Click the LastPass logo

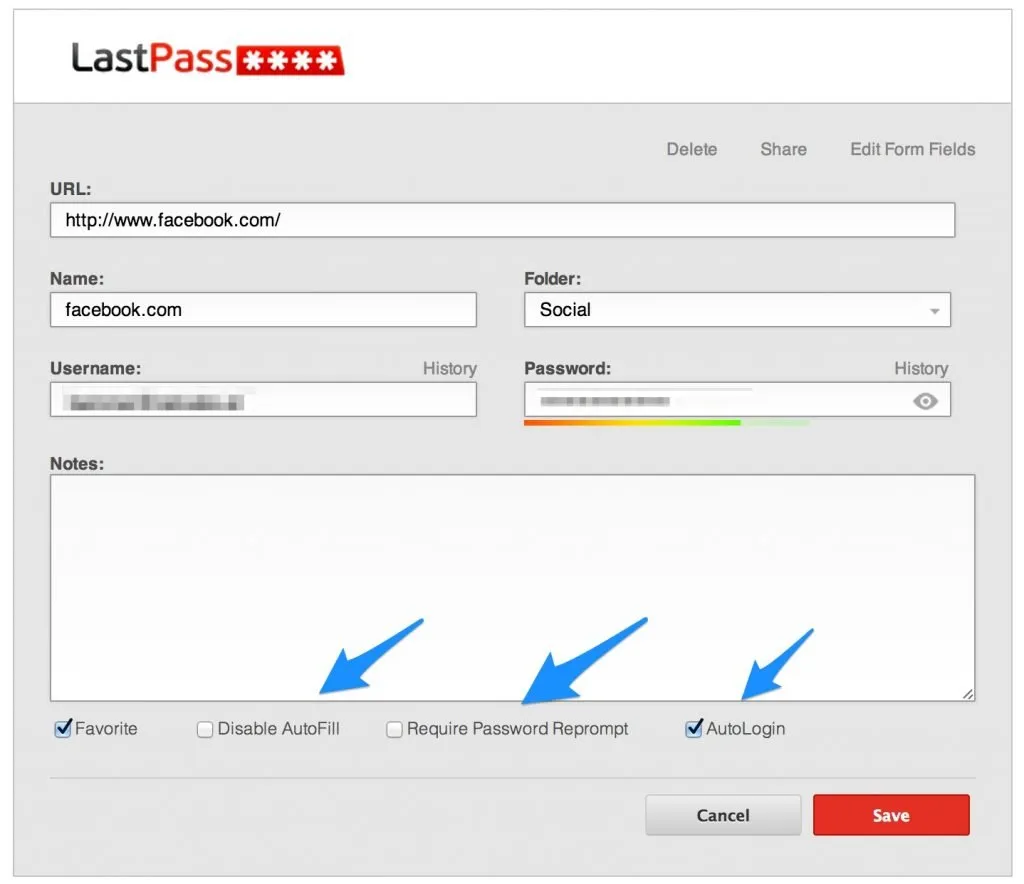[208, 58]
